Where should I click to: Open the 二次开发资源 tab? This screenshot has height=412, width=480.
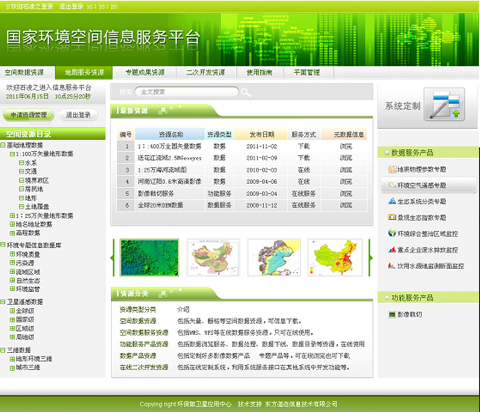click(x=206, y=72)
